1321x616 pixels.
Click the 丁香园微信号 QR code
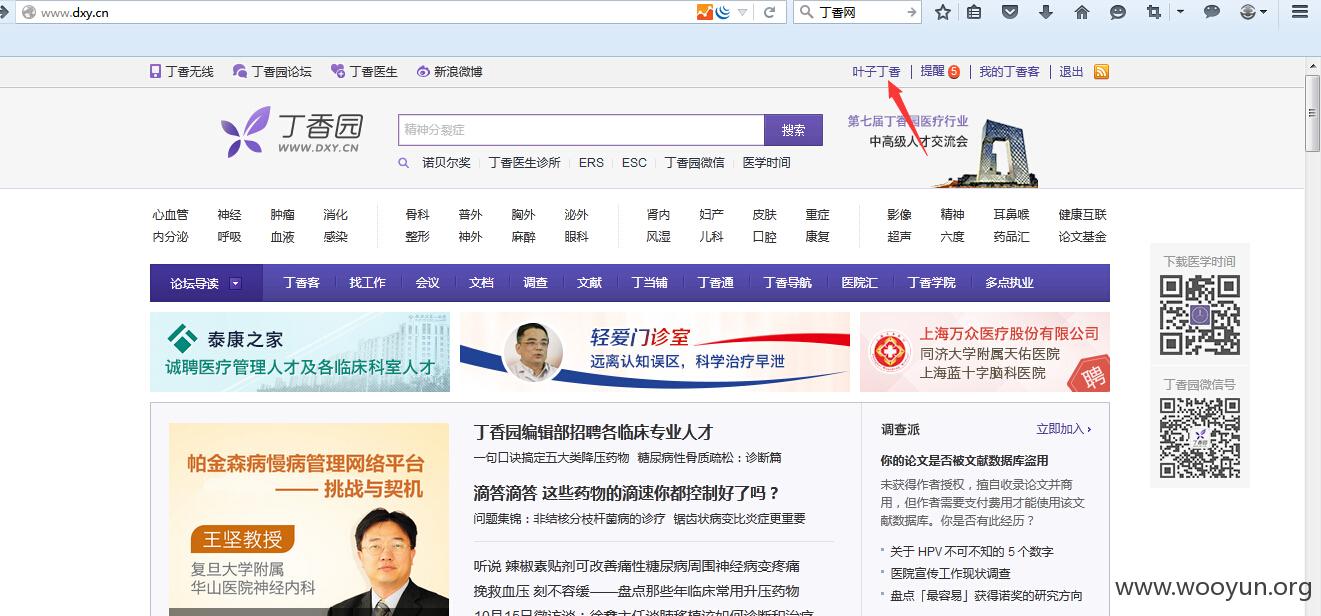(x=1200, y=438)
